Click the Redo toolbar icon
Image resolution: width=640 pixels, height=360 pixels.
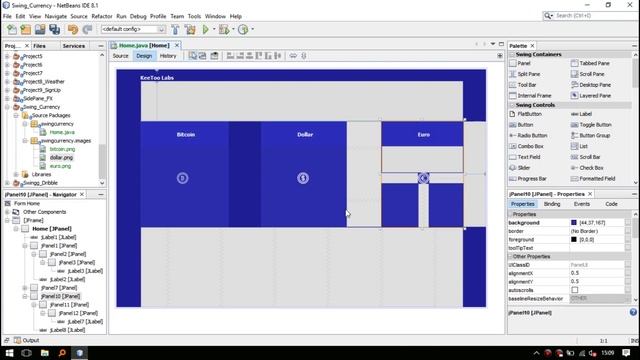[87, 29]
